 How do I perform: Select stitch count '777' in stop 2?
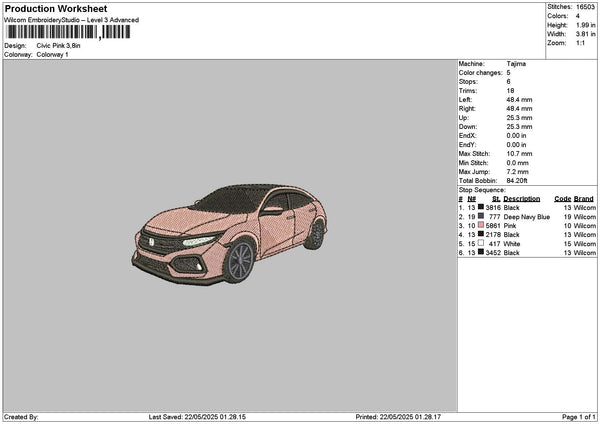pyautogui.click(x=495, y=217)
